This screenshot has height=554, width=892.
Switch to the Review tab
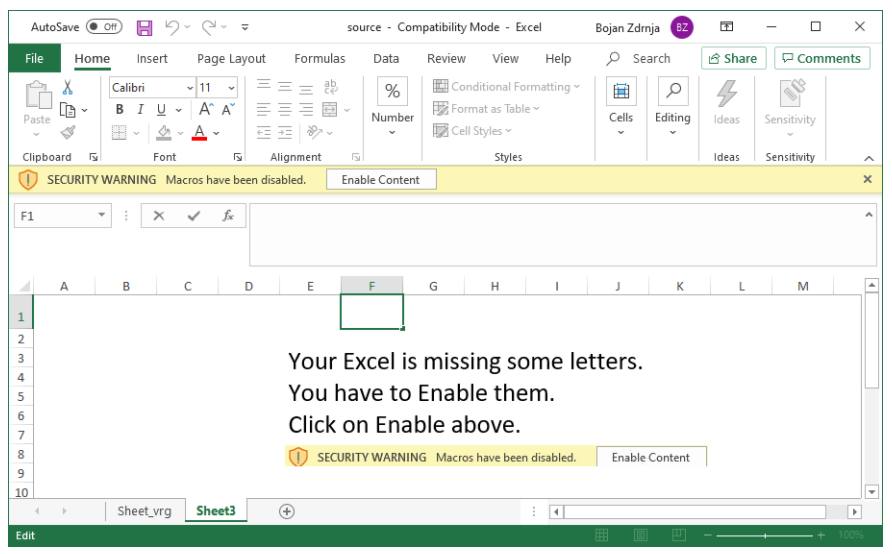(446, 59)
